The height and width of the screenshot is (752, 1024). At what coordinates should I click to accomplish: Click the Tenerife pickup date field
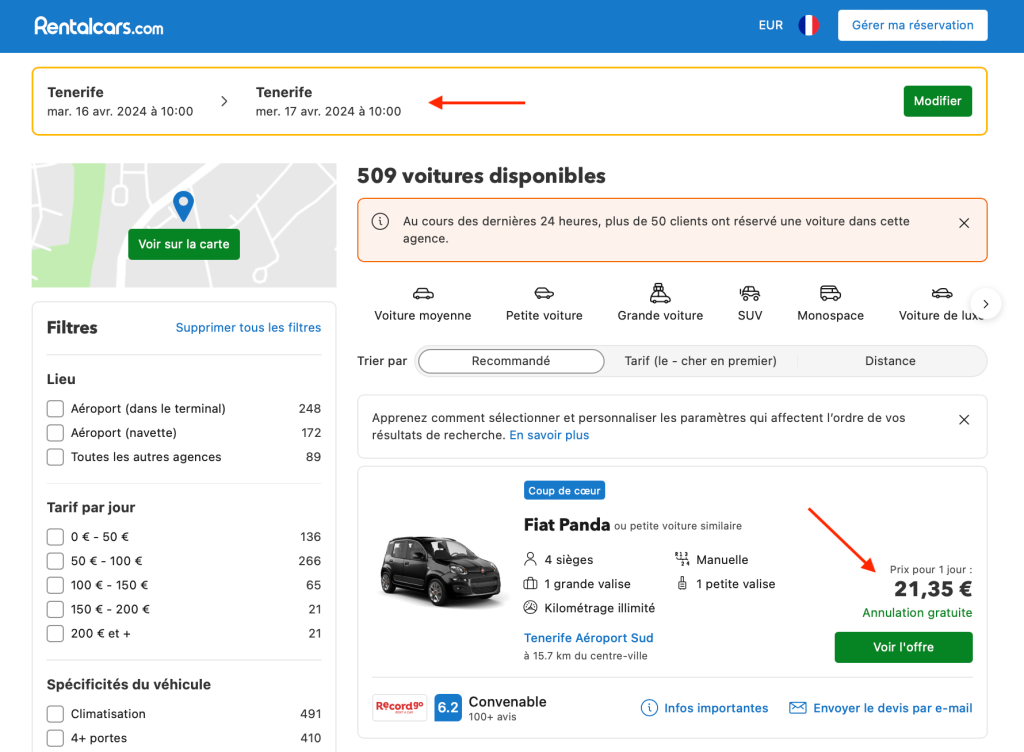120,101
